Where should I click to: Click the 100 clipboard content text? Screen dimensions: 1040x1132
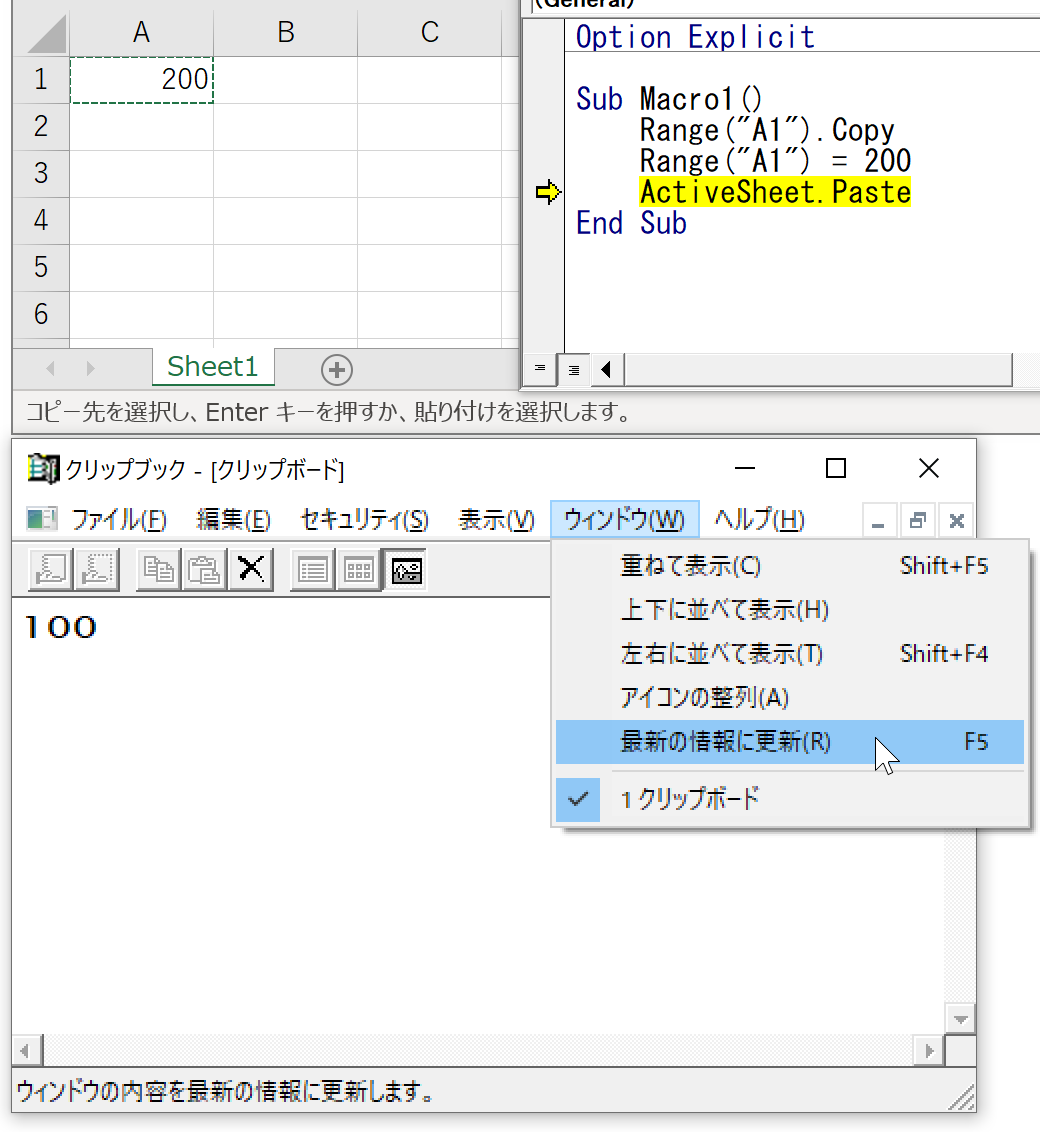point(61,628)
